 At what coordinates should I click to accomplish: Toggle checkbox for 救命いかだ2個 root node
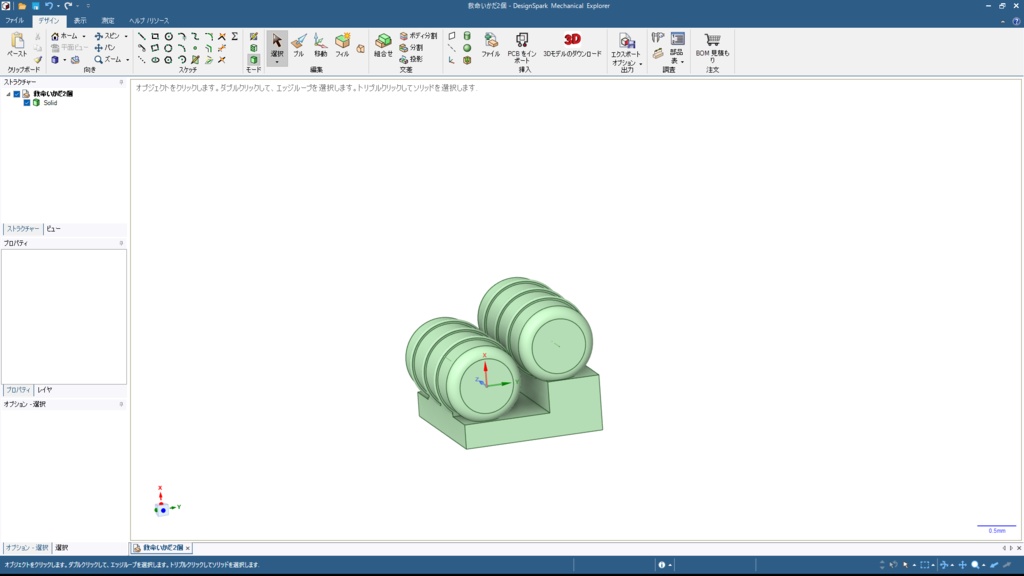(x=17, y=94)
